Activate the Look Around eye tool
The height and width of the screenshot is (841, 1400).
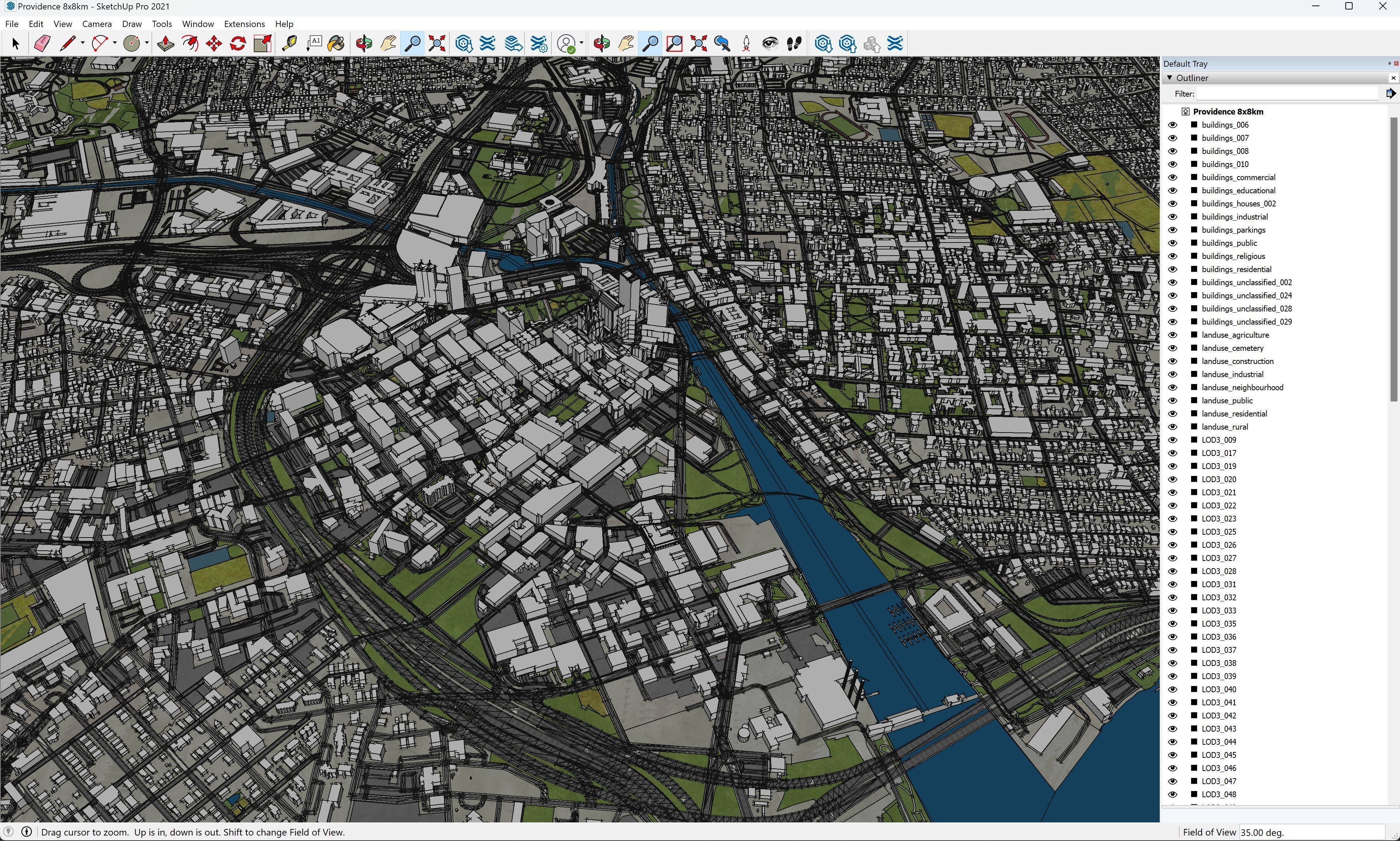pyautogui.click(x=770, y=44)
